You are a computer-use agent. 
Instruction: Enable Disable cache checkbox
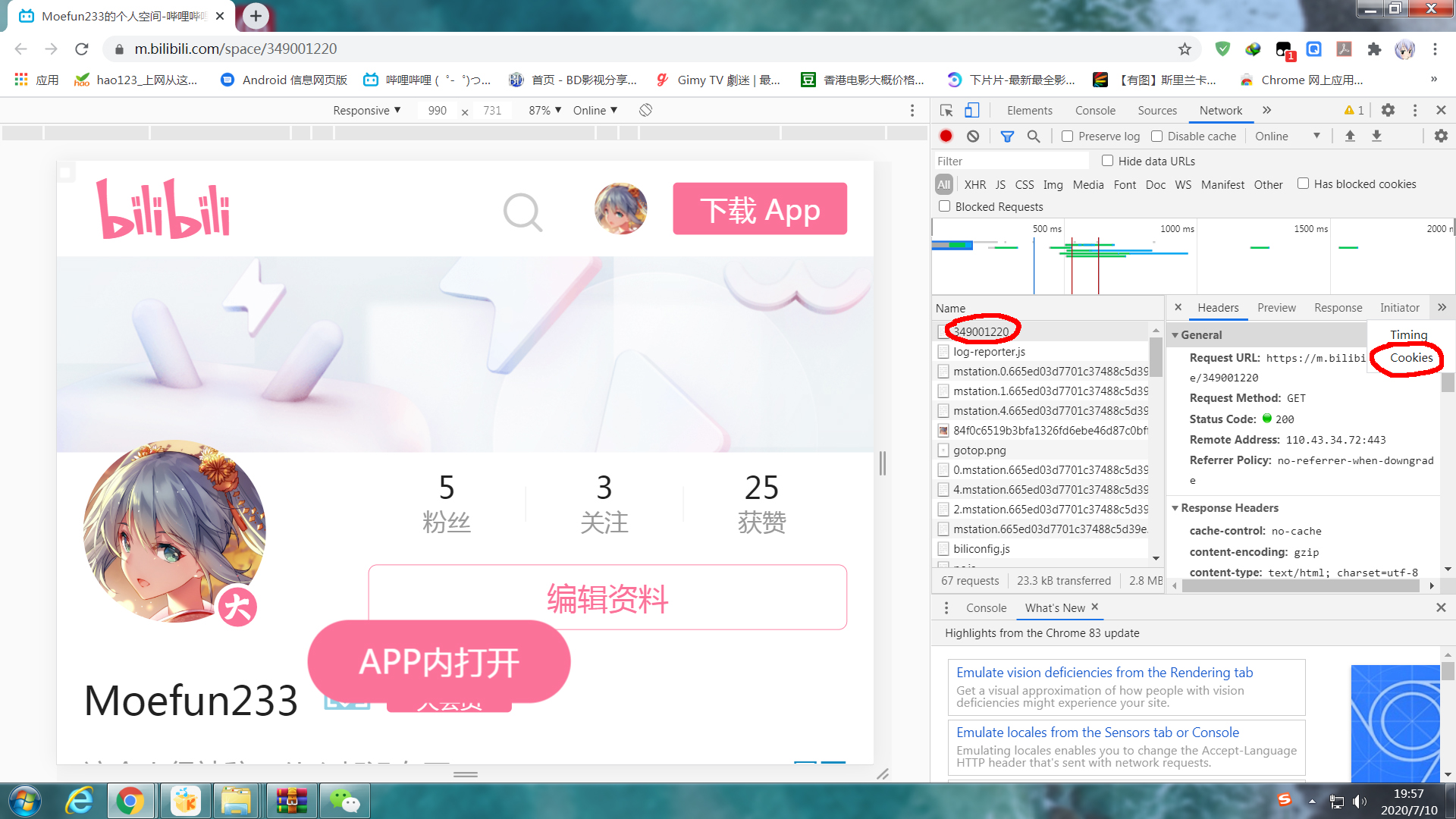tap(1156, 136)
